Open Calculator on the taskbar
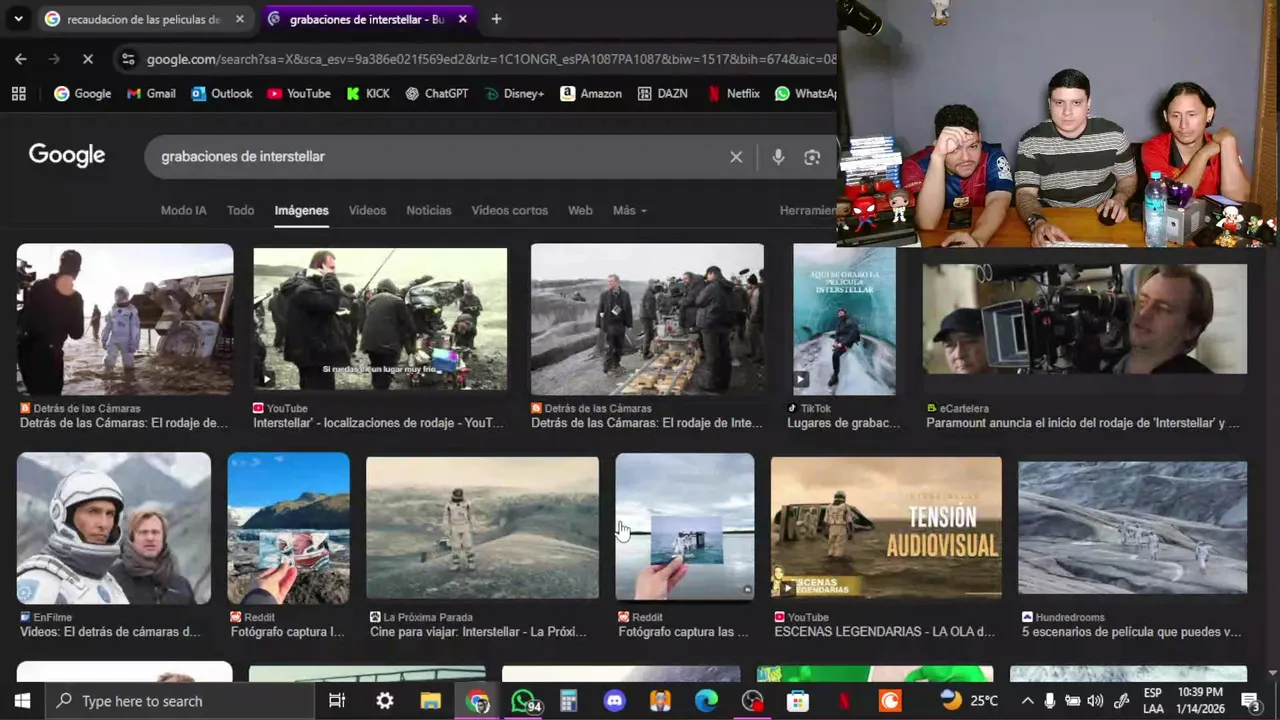This screenshot has height=720, width=1280. [568, 701]
